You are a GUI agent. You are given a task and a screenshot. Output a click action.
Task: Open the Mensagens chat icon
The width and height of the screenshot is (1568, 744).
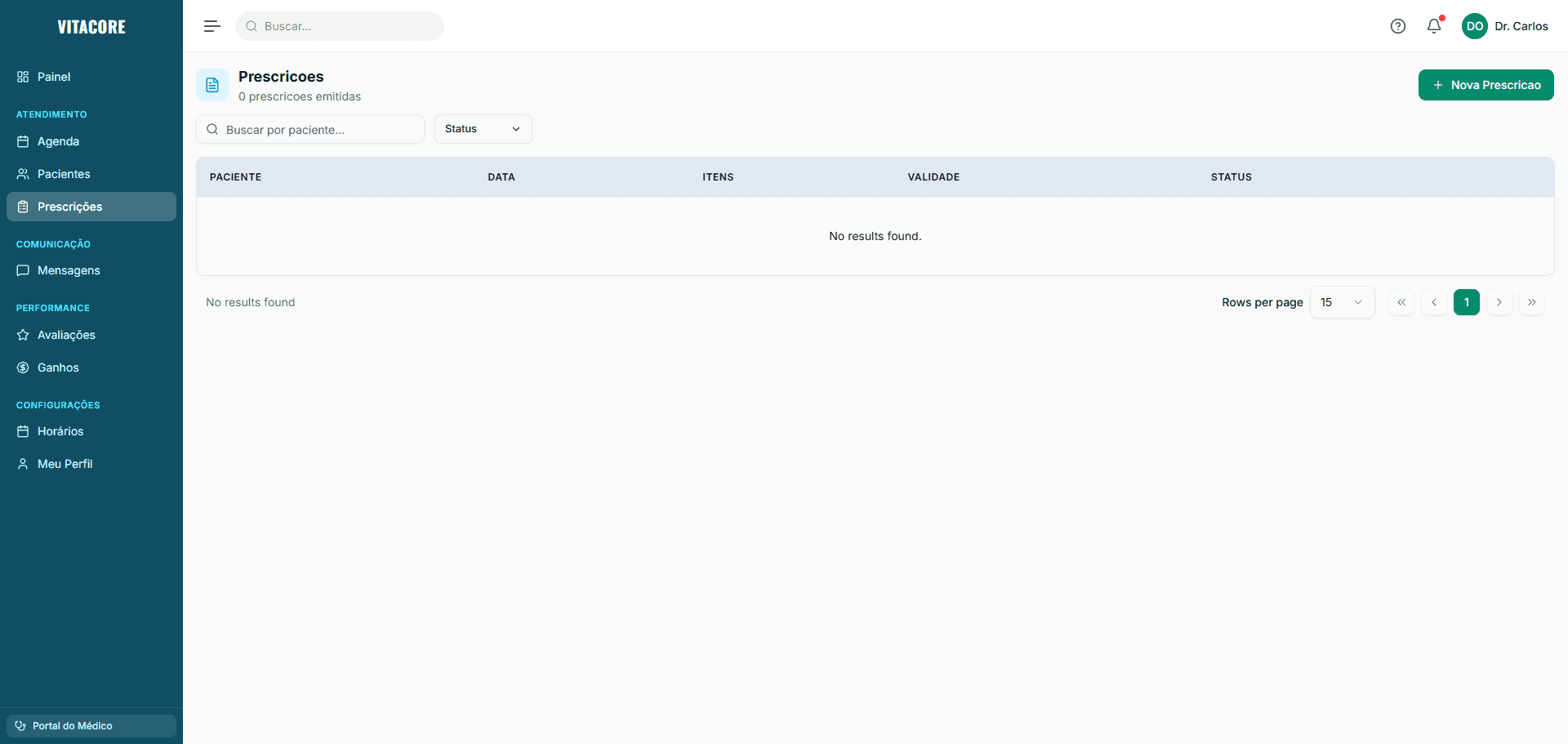pos(23,270)
